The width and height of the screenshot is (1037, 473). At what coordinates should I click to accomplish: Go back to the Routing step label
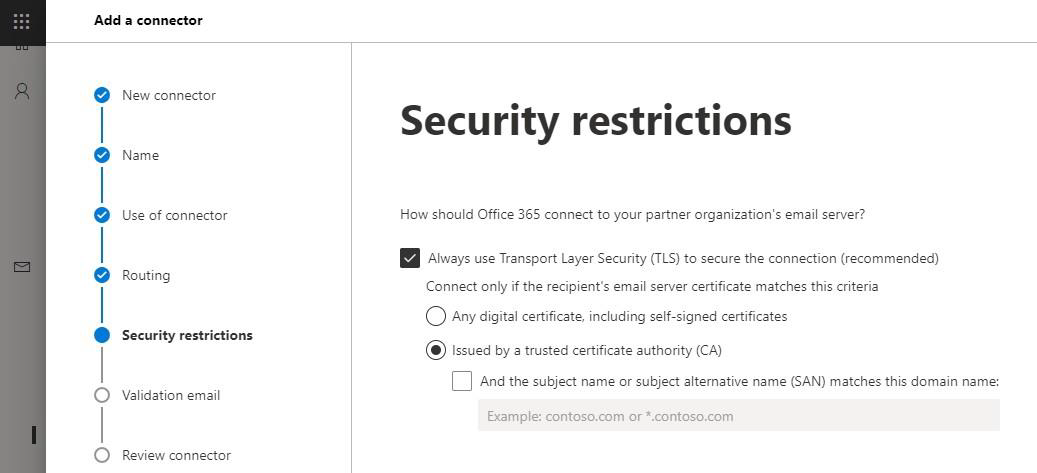(146, 275)
